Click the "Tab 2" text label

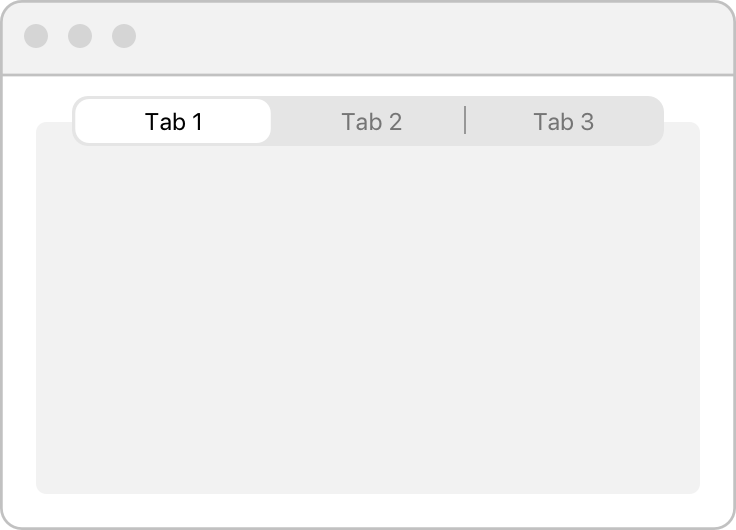[x=371, y=122]
